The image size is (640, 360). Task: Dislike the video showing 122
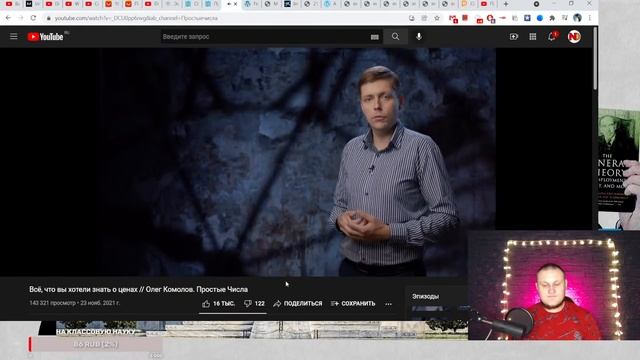(x=254, y=304)
